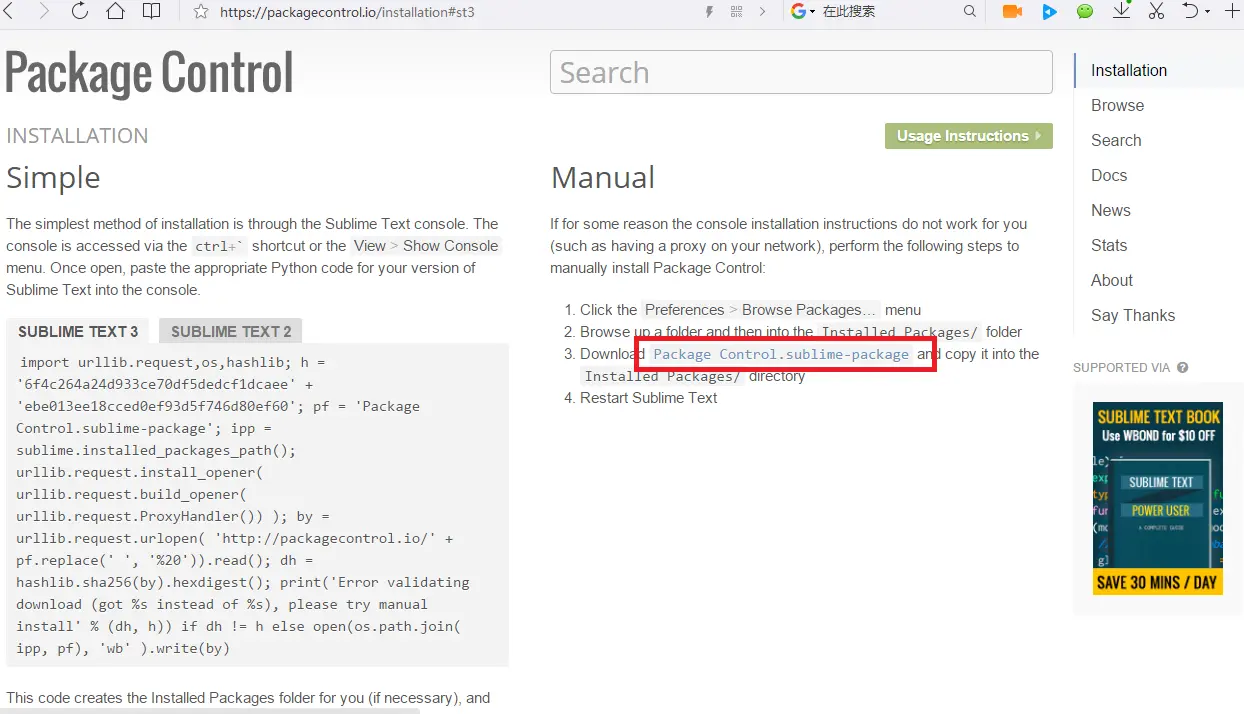The width and height of the screenshot is (1244, 714).
Task: Open the browser home page icon
Action: click(x=115, y=12)
